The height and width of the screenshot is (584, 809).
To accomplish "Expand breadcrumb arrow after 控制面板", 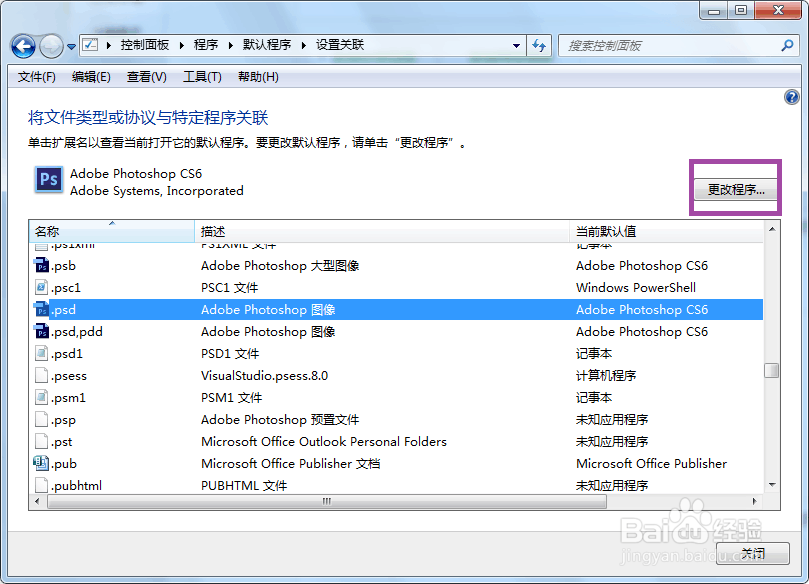I will 182,45.
